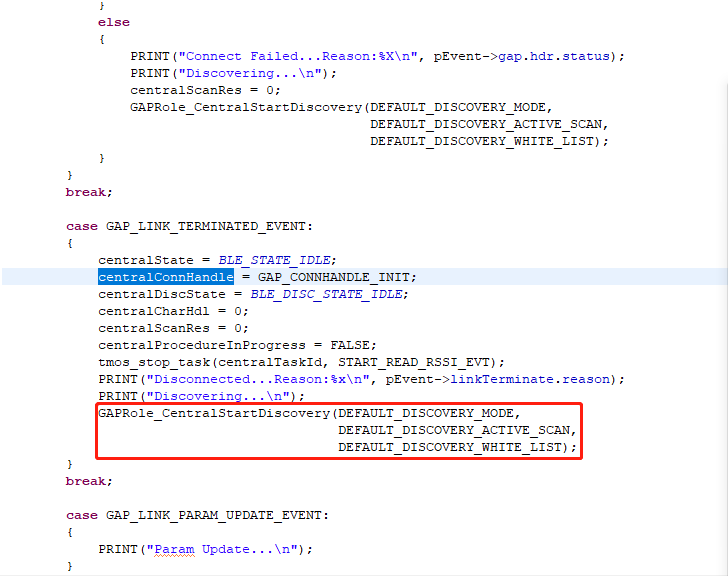Click DEFAULT_DISCOVERY_WHITE_LIST inside the red box
728x576 pixels.
(454, 447)
